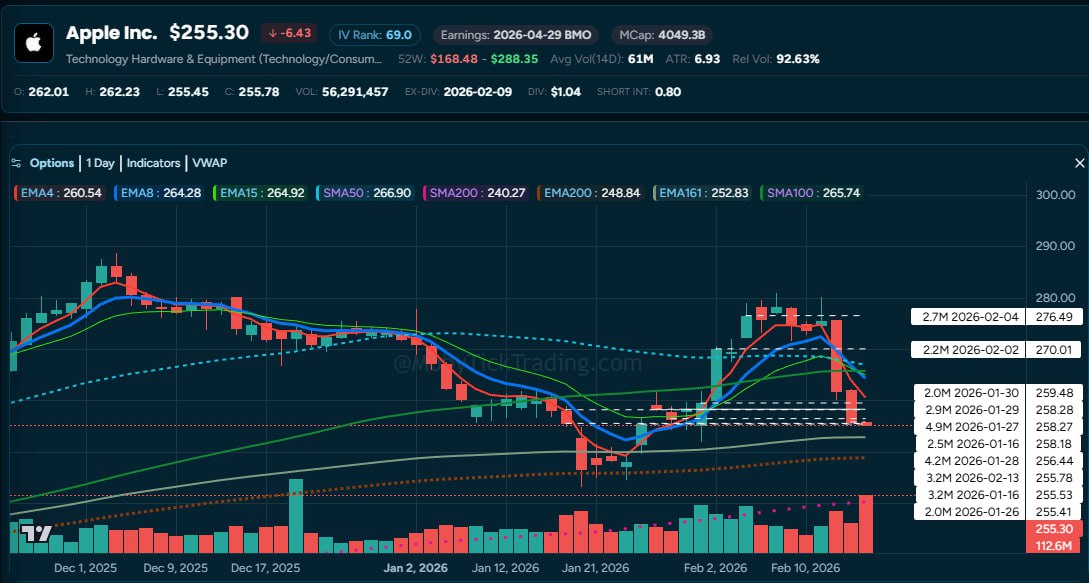Open the Indicators list
1089x583 pixels.
[153, 162]
